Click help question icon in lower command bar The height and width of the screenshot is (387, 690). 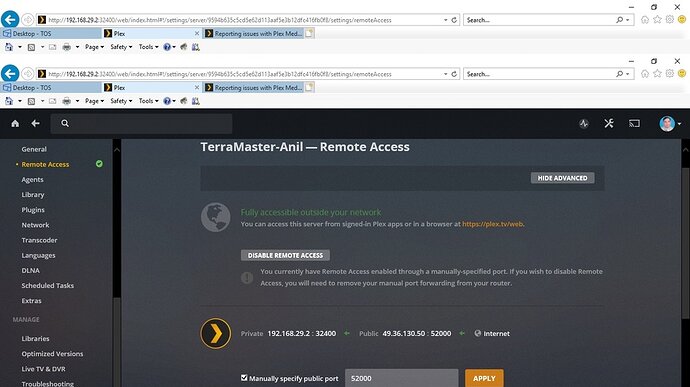click(x=167, y=101)
